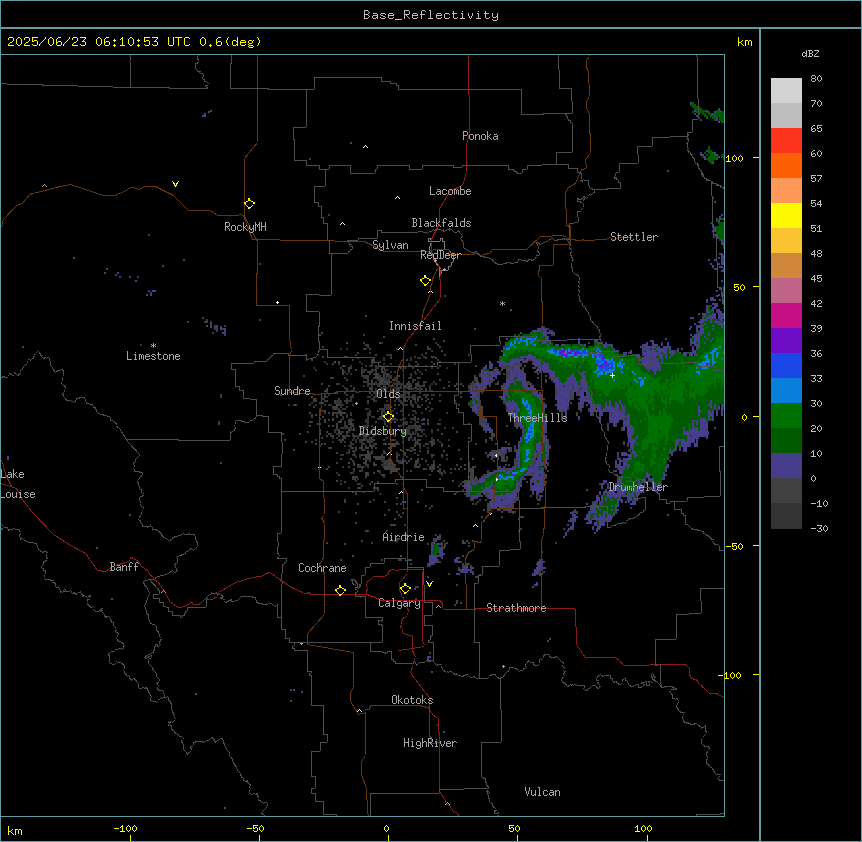Select the yellow diamond marker below Cochrane

(x=340, y=590)
